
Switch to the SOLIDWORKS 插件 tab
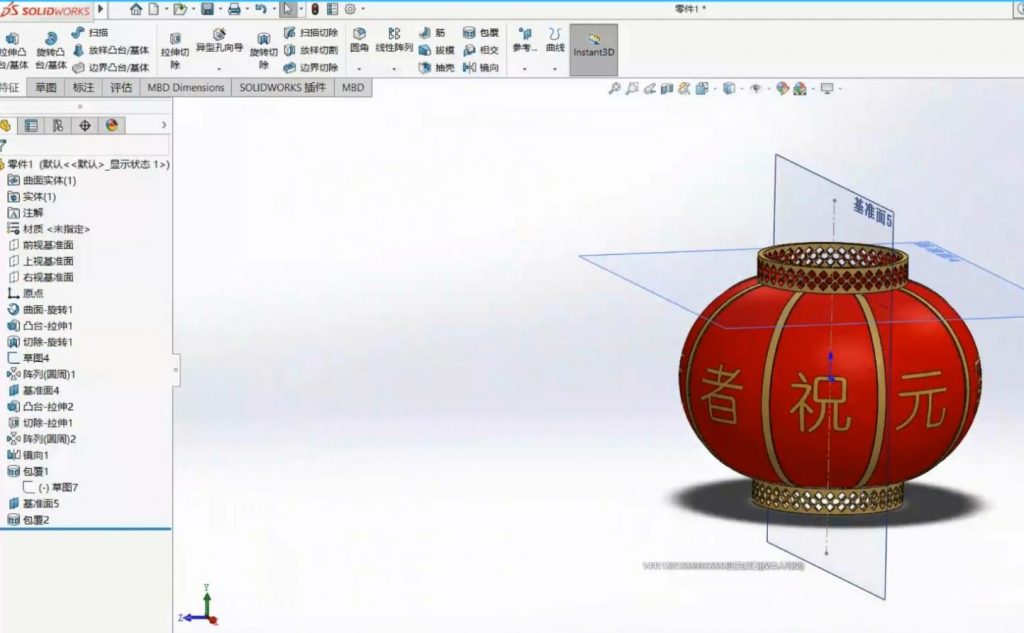[x=283, y=88]
